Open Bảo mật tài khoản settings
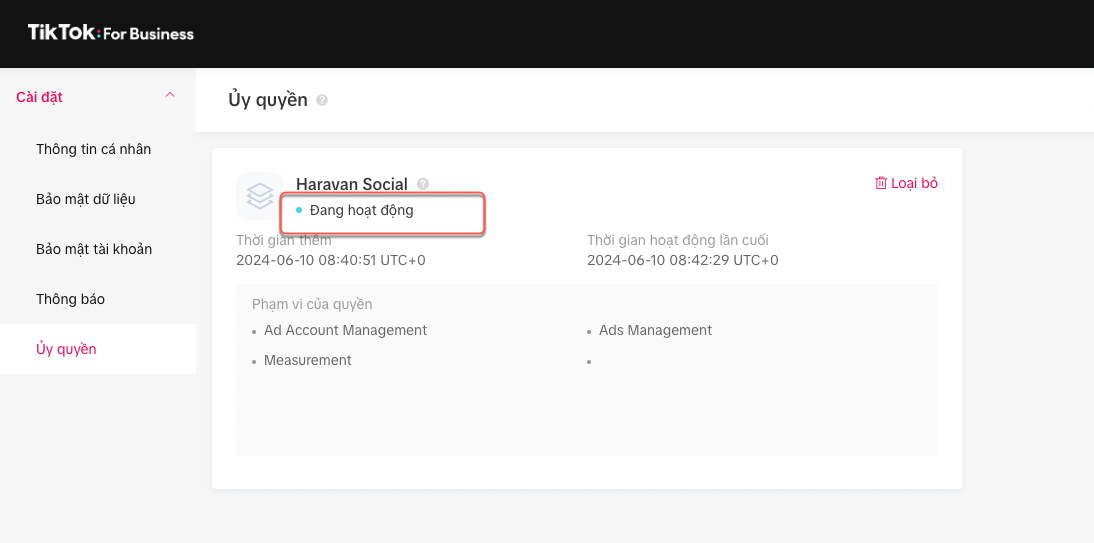 pyautogui.click(x=94, y=249)
